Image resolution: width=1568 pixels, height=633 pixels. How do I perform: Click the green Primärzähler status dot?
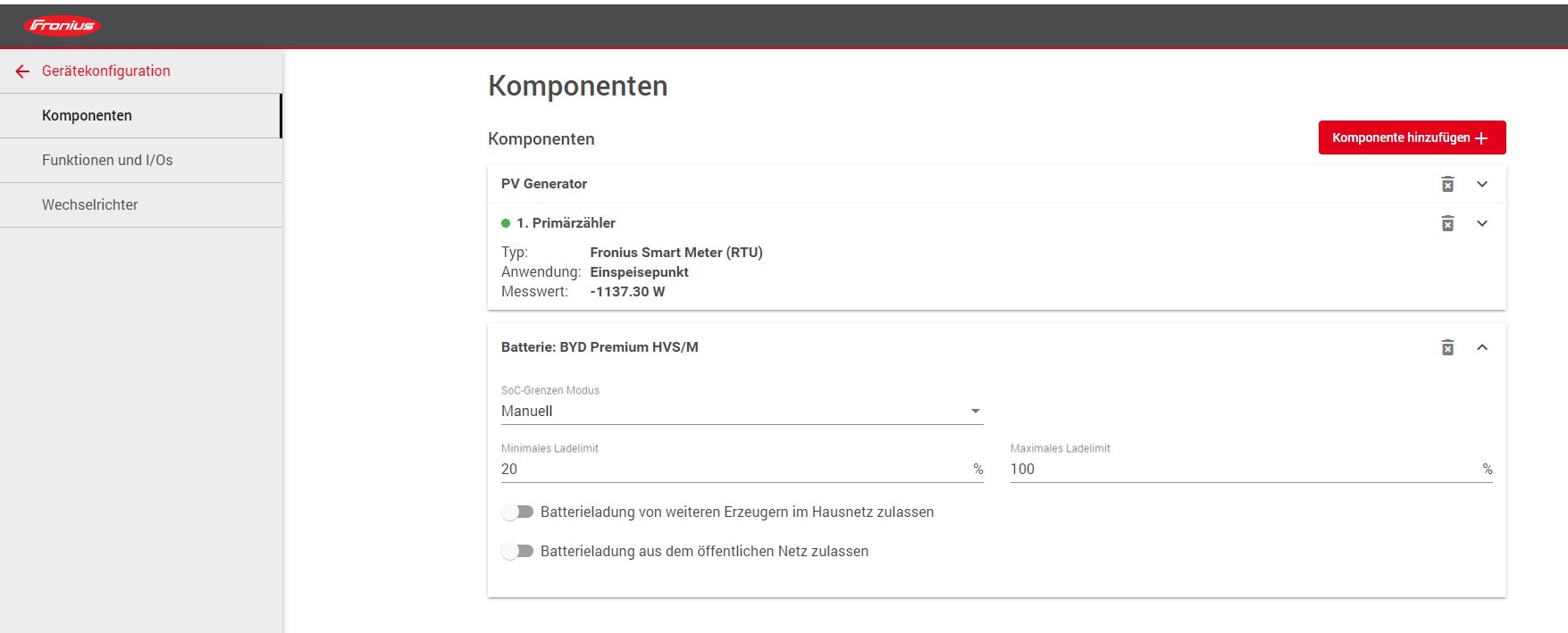pyautogui.click(x=506, y=223)
